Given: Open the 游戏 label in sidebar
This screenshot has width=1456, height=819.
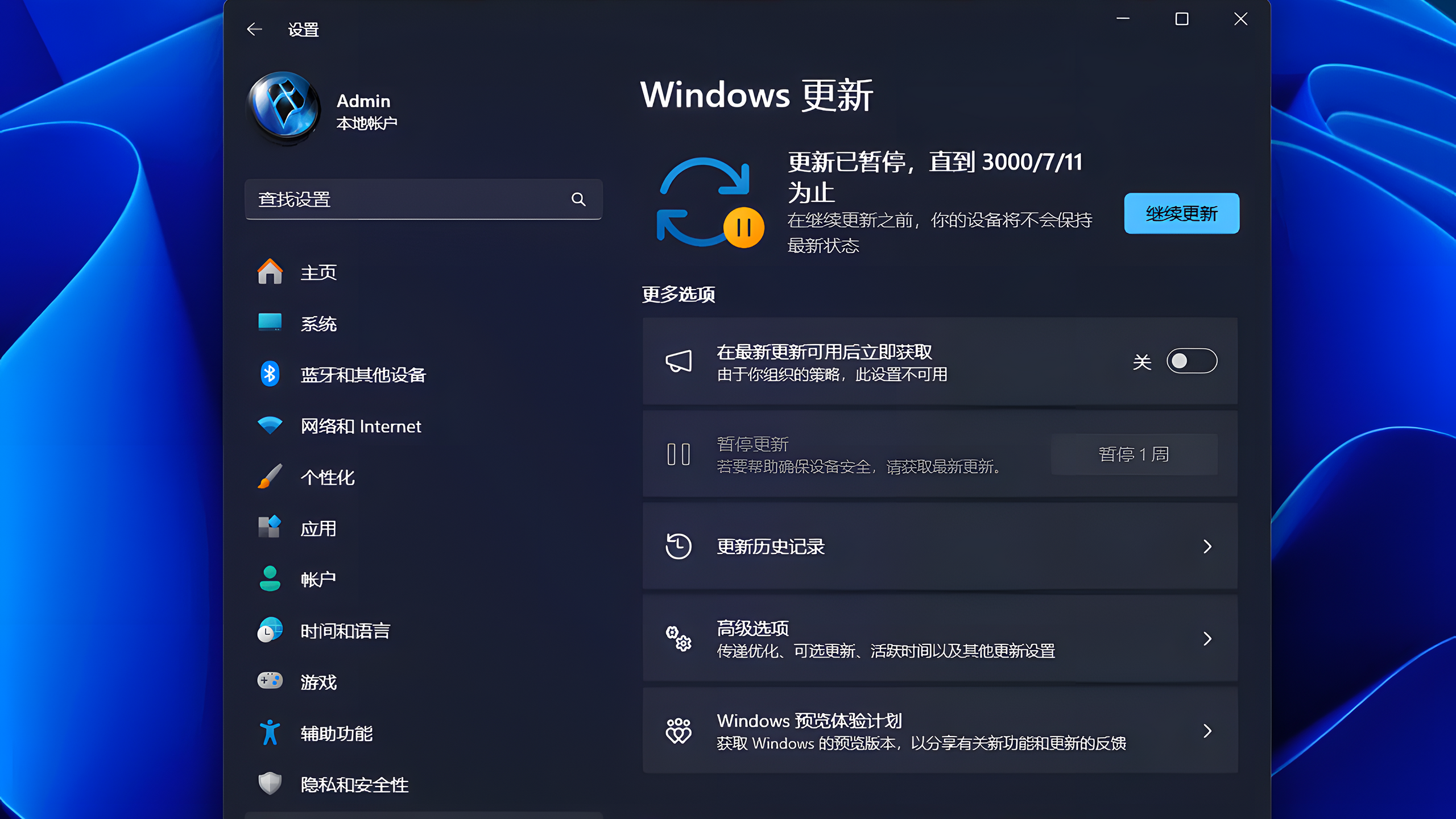Looking at the screenshot, I should point(318,682).
